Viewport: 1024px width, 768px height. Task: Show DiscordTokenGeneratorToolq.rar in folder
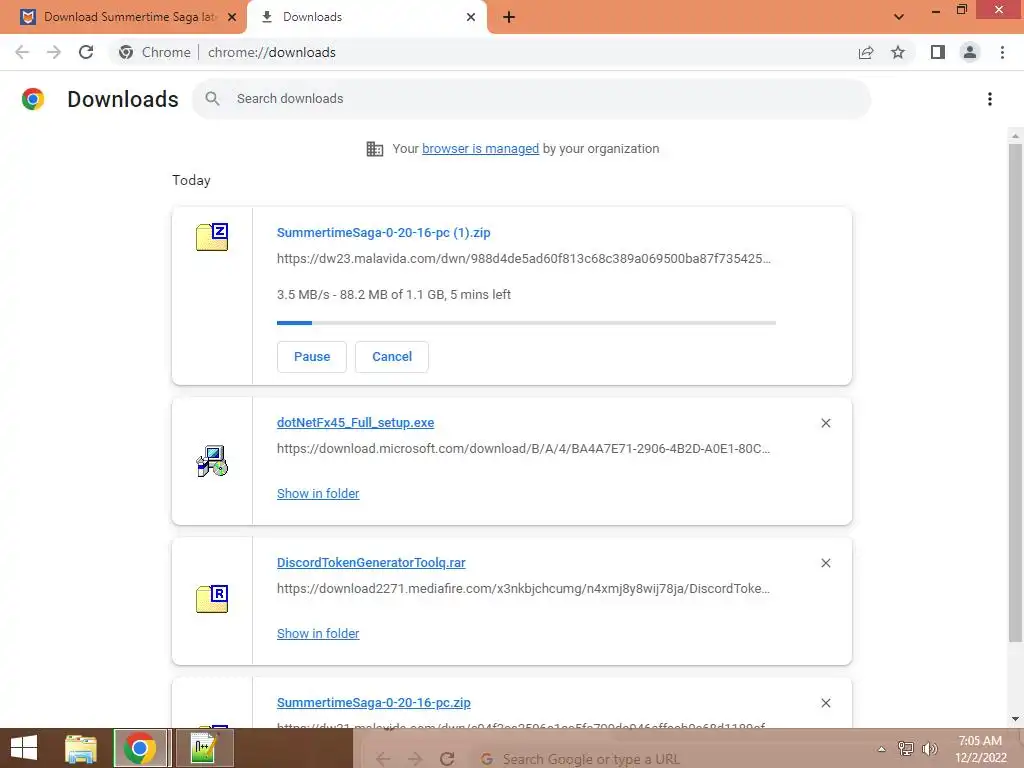pos(318,633)
